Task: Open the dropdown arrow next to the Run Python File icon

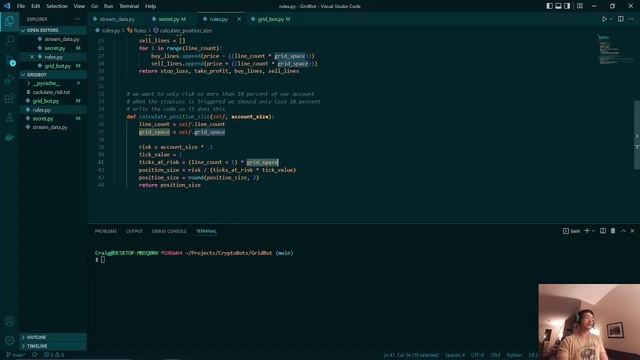Action: 611,19
